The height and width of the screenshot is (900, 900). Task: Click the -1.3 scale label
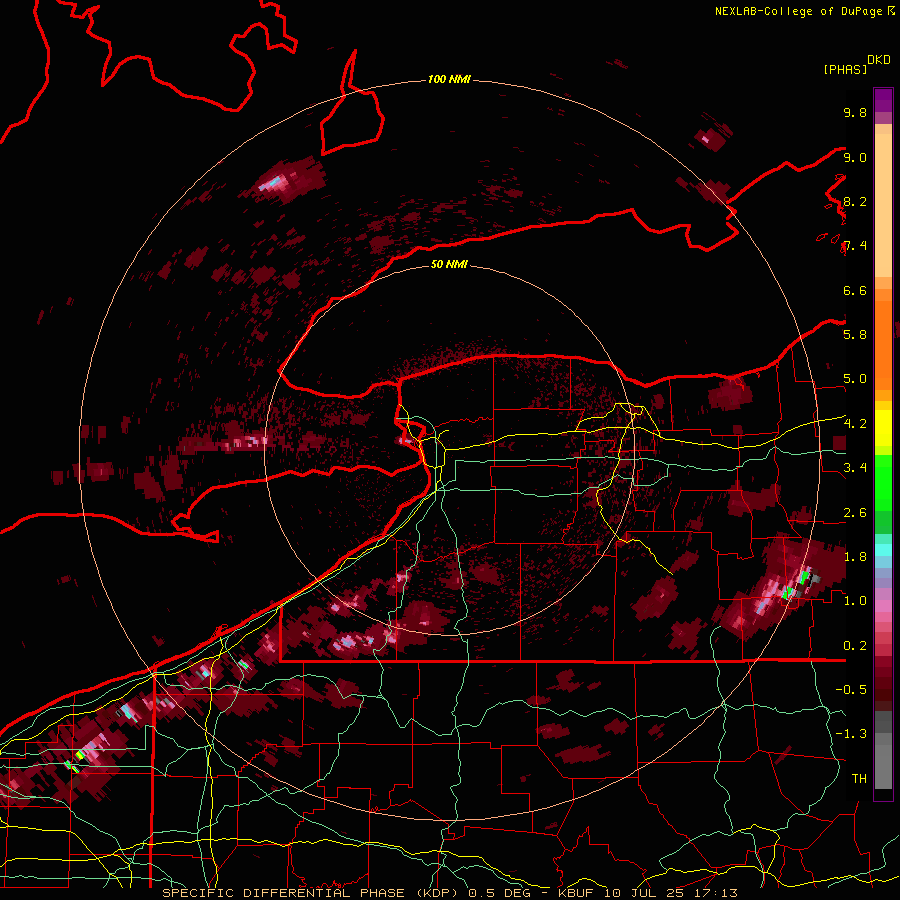point(851,734)
